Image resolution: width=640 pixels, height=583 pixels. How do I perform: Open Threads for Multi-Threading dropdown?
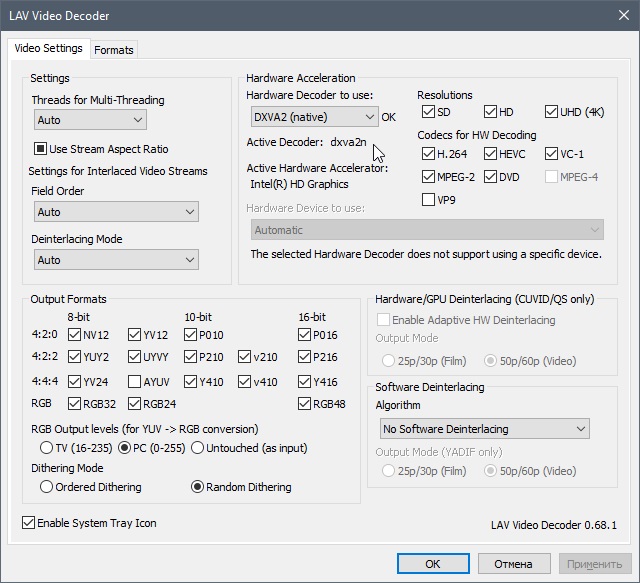[90, 120]
